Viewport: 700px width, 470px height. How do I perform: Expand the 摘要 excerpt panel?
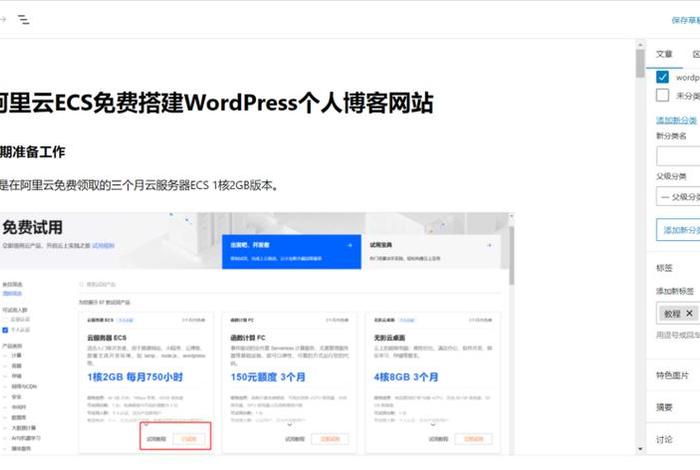[673, 407]
